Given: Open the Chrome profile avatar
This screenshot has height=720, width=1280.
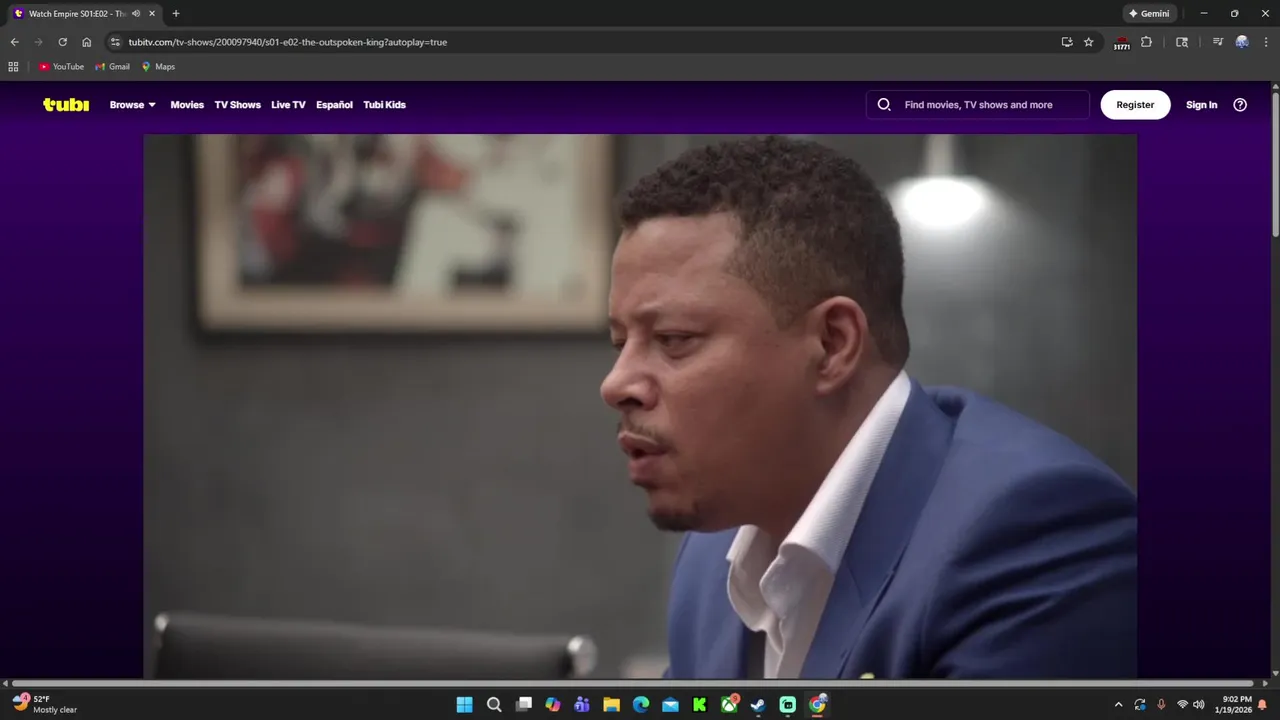Looking at the screenshot, I should [1242, 42].
